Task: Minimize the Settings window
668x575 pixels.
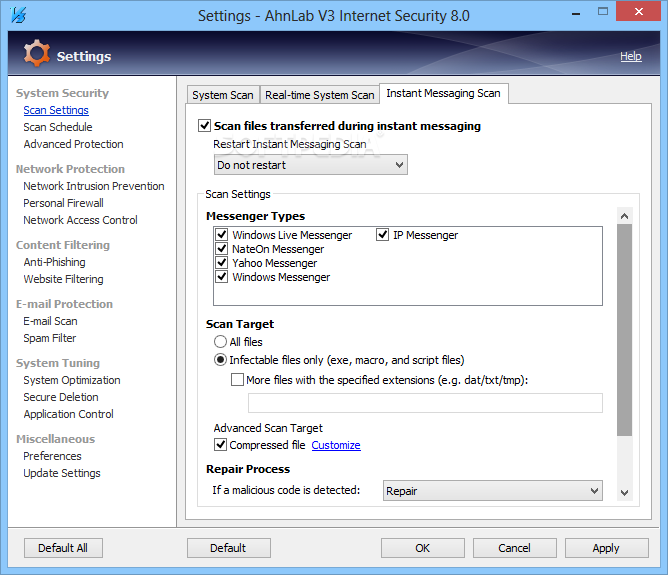Action: [x=576, y=14]
